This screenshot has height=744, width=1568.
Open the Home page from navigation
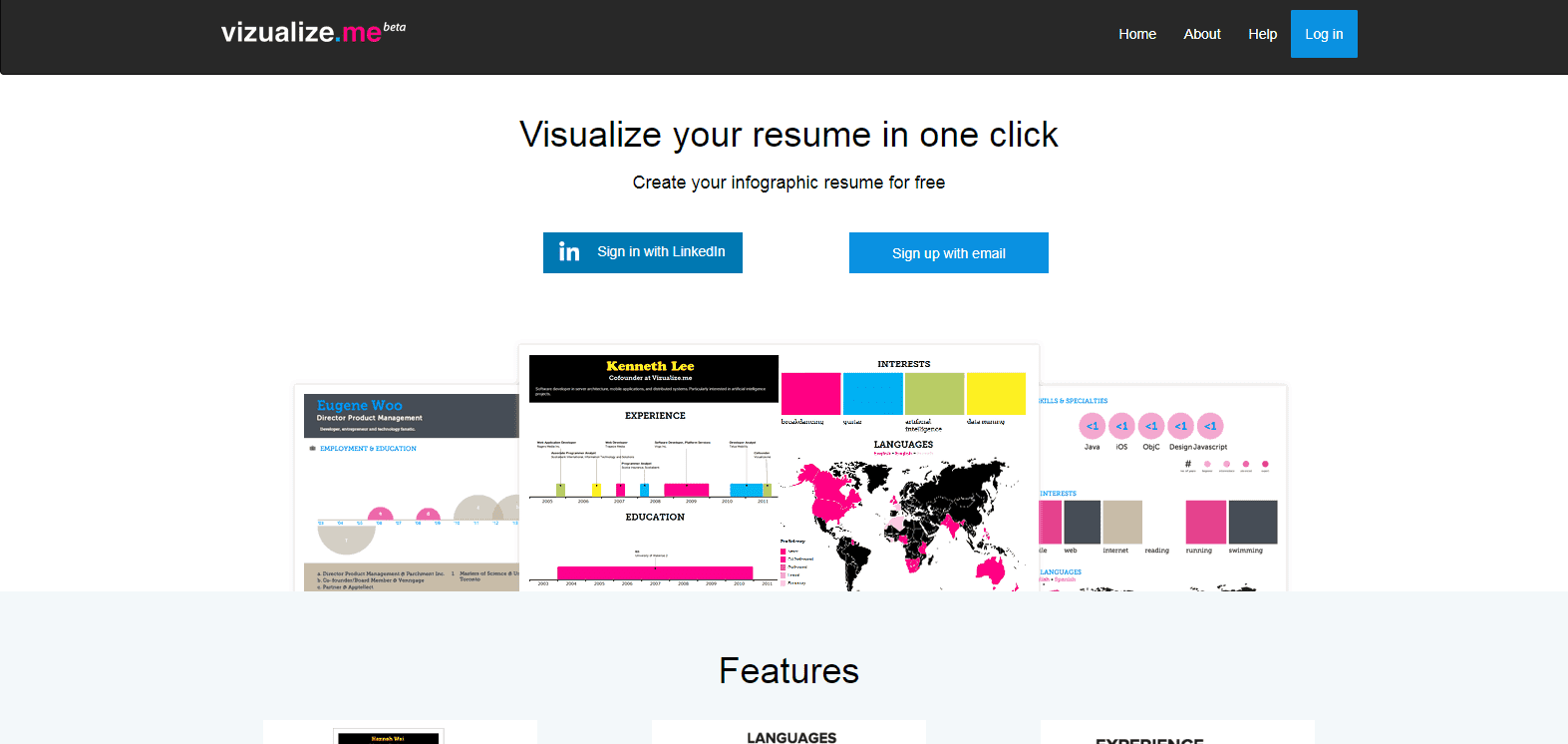[x=1136, y=34]
